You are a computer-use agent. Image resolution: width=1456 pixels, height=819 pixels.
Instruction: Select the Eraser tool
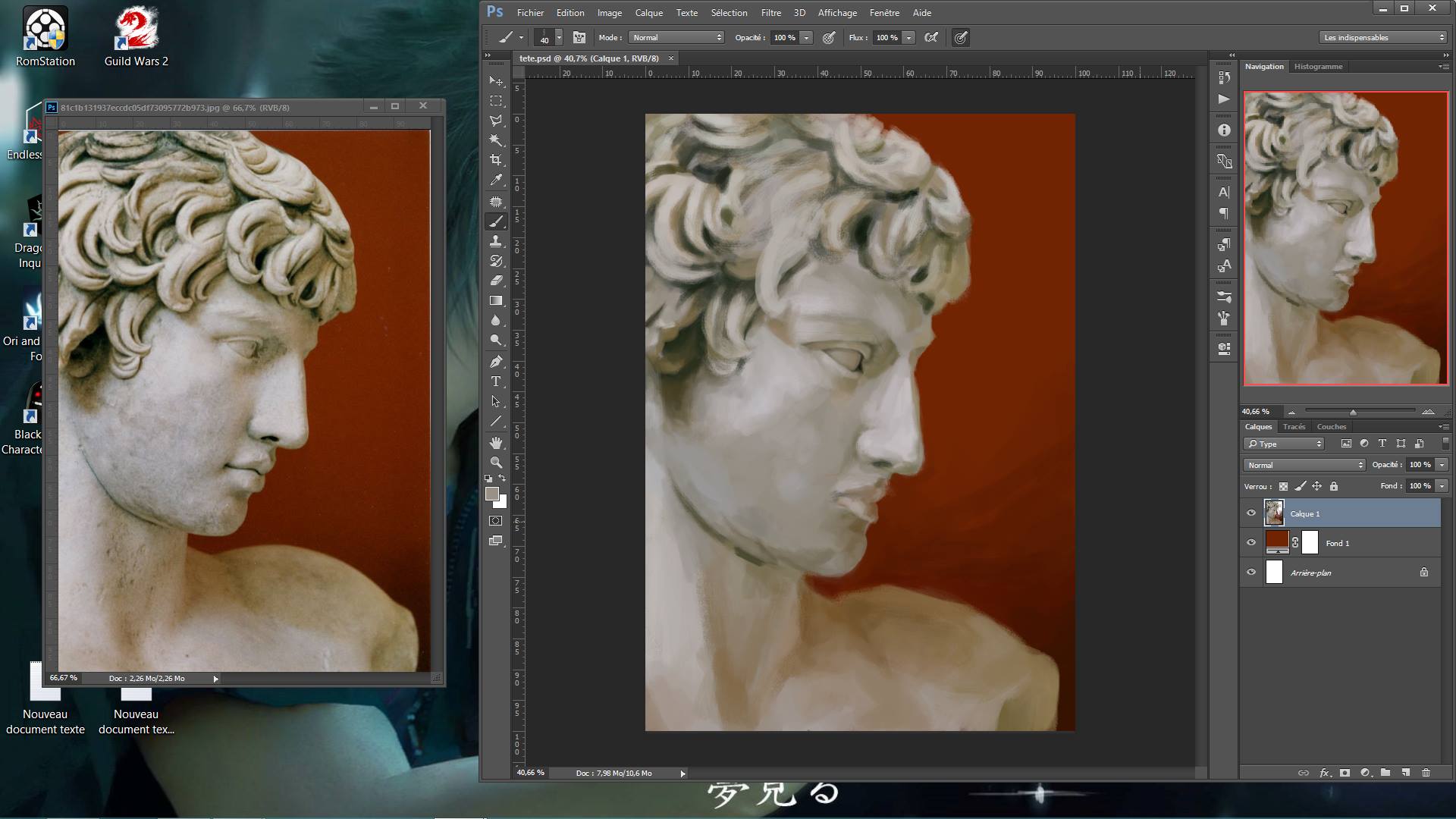496,281
